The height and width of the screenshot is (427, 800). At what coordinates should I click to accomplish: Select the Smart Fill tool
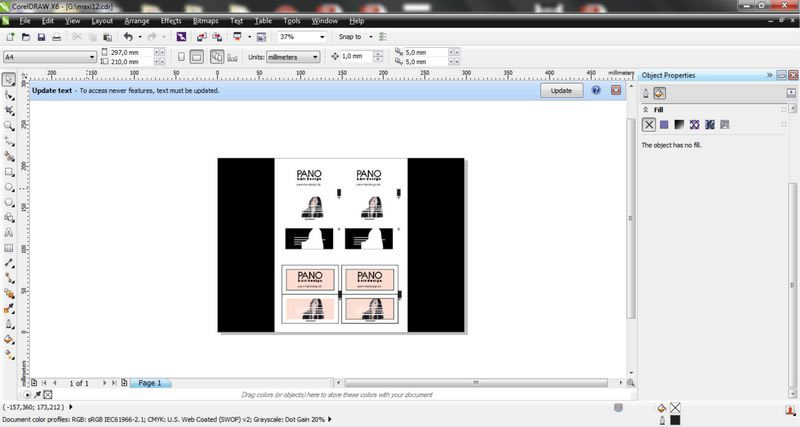9,157
